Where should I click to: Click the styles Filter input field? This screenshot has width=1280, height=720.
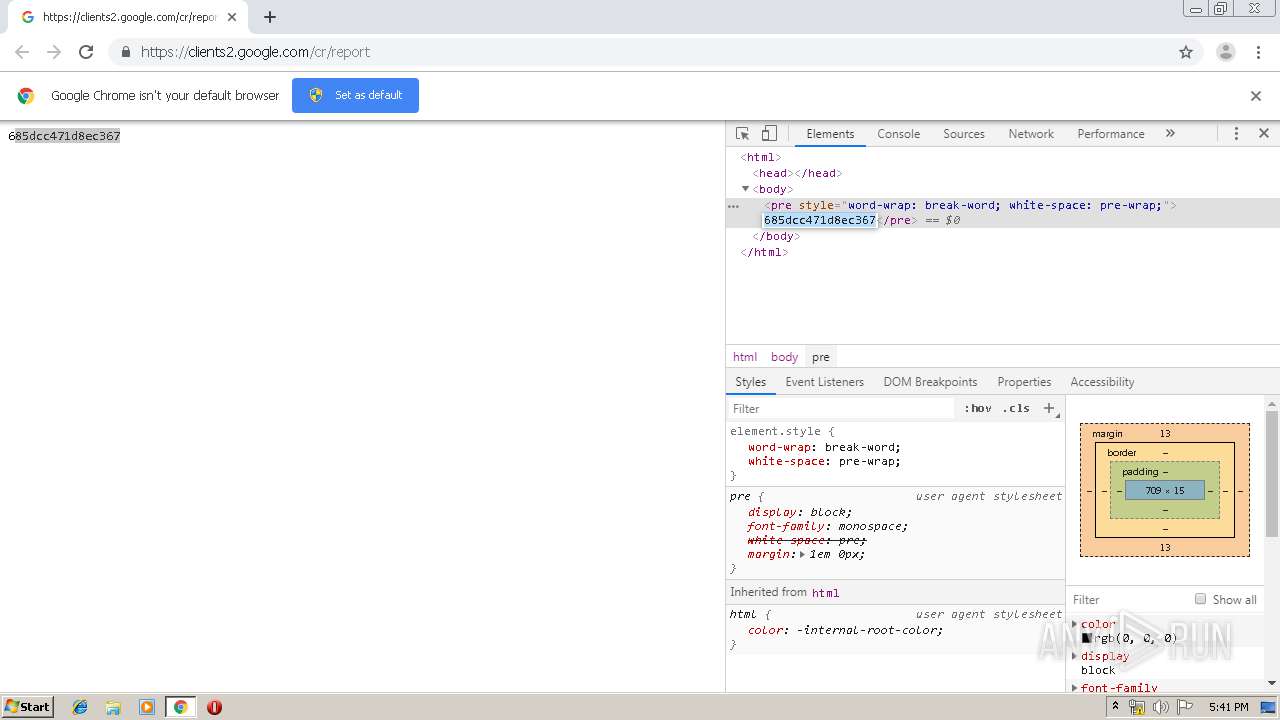point(840,408)
